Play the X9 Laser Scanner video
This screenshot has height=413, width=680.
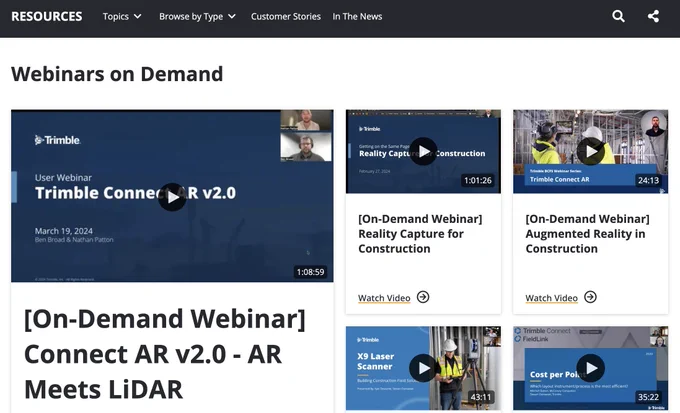[x=423, y=368]
